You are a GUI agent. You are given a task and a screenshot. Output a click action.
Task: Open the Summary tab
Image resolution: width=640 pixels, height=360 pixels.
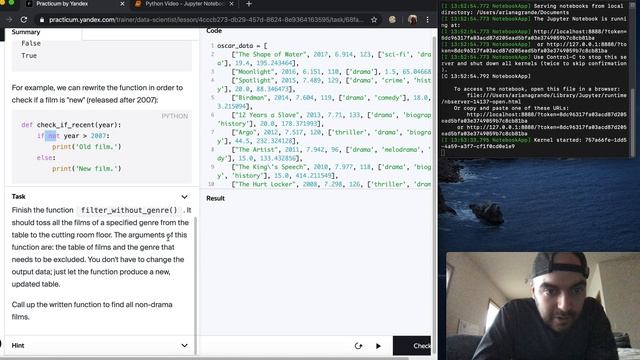(26, 32)
